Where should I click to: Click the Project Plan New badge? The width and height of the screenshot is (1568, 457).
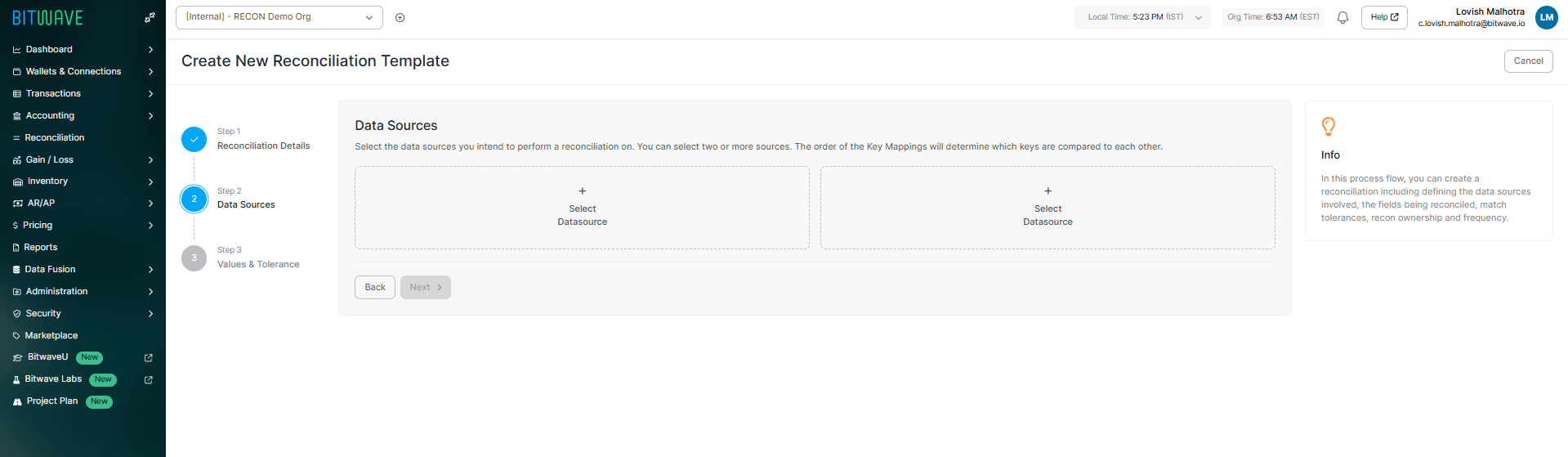coord(99,402)
